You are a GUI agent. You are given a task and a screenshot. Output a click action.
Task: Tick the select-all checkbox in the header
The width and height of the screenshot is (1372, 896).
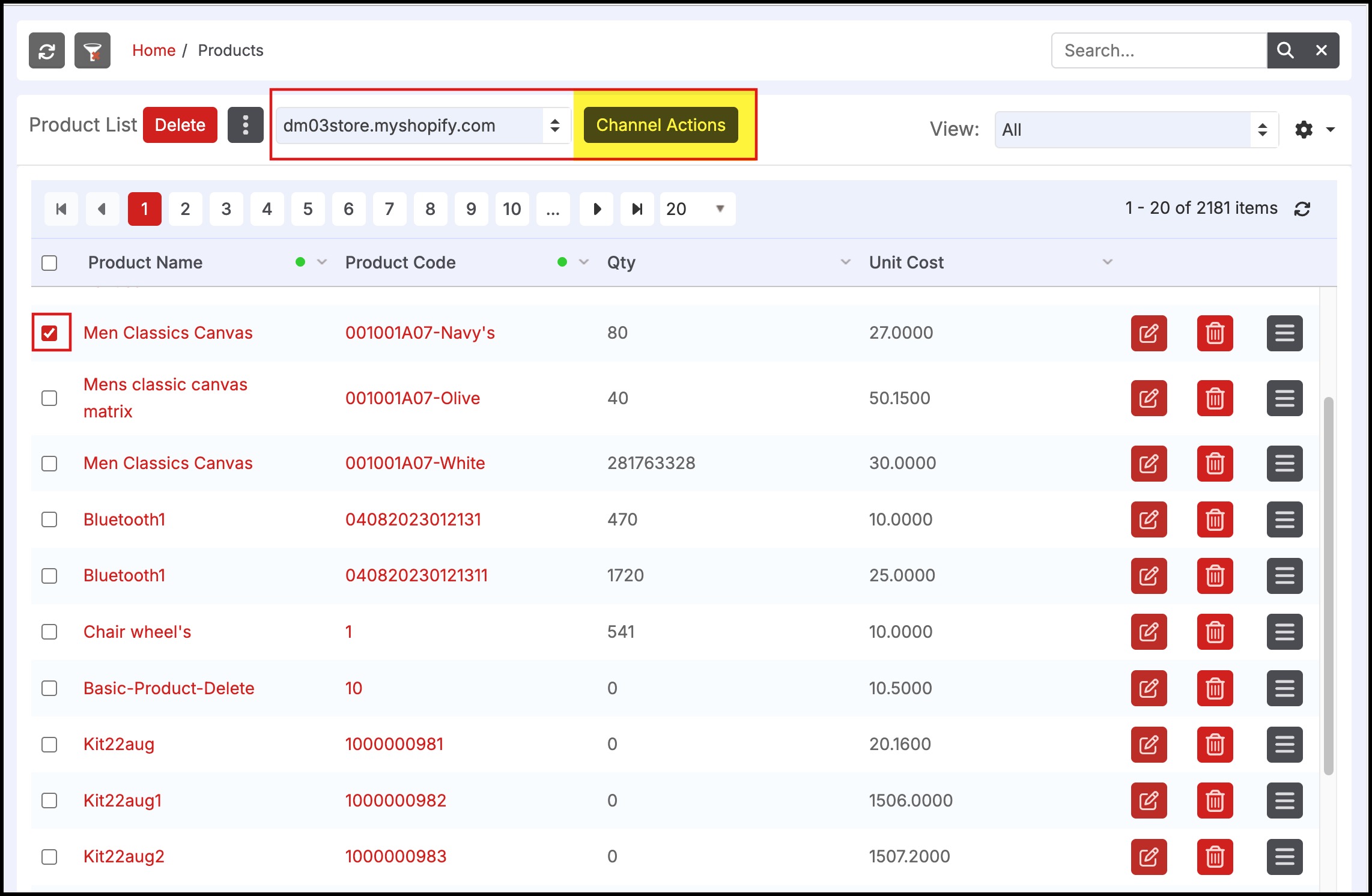click(x=49, y=263)
